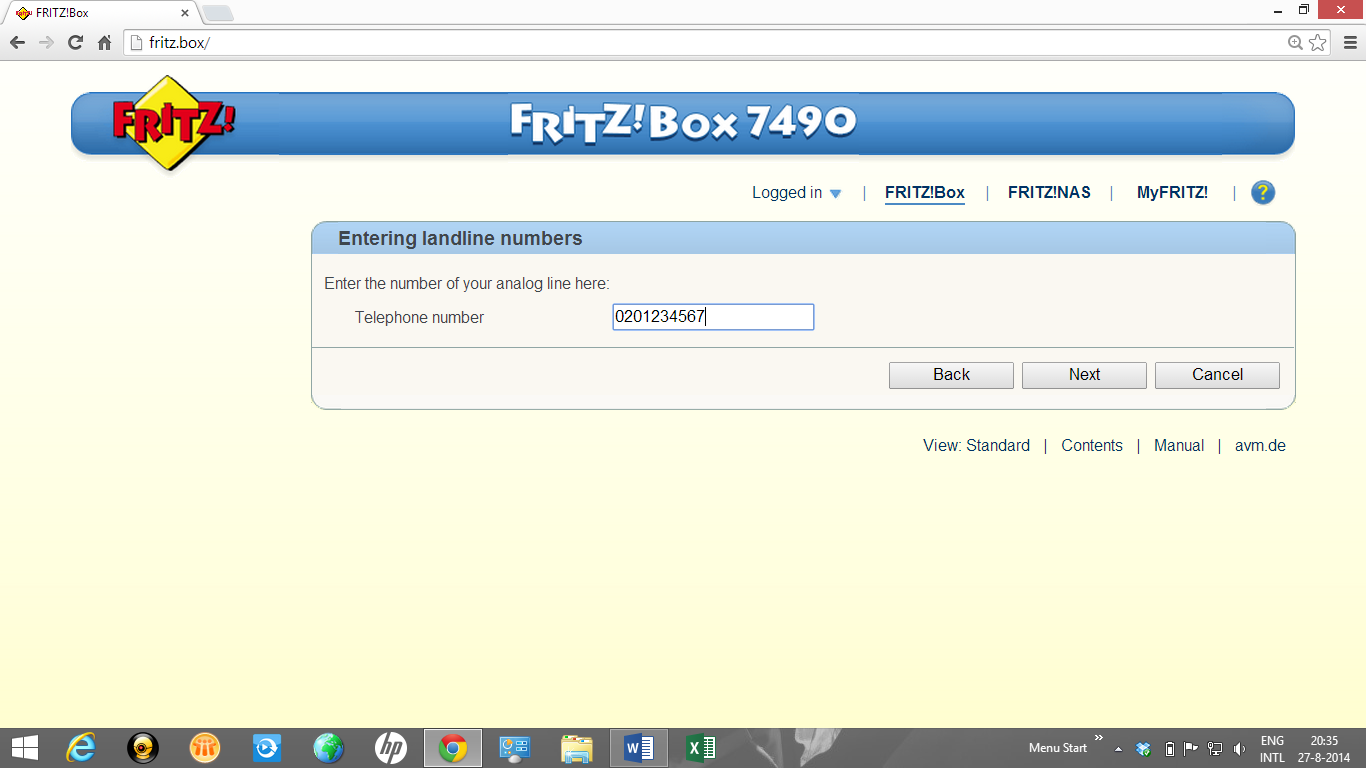Expand the Logged in dropdown
This screenshot has height=768, width=1366.
pos(797,193)
